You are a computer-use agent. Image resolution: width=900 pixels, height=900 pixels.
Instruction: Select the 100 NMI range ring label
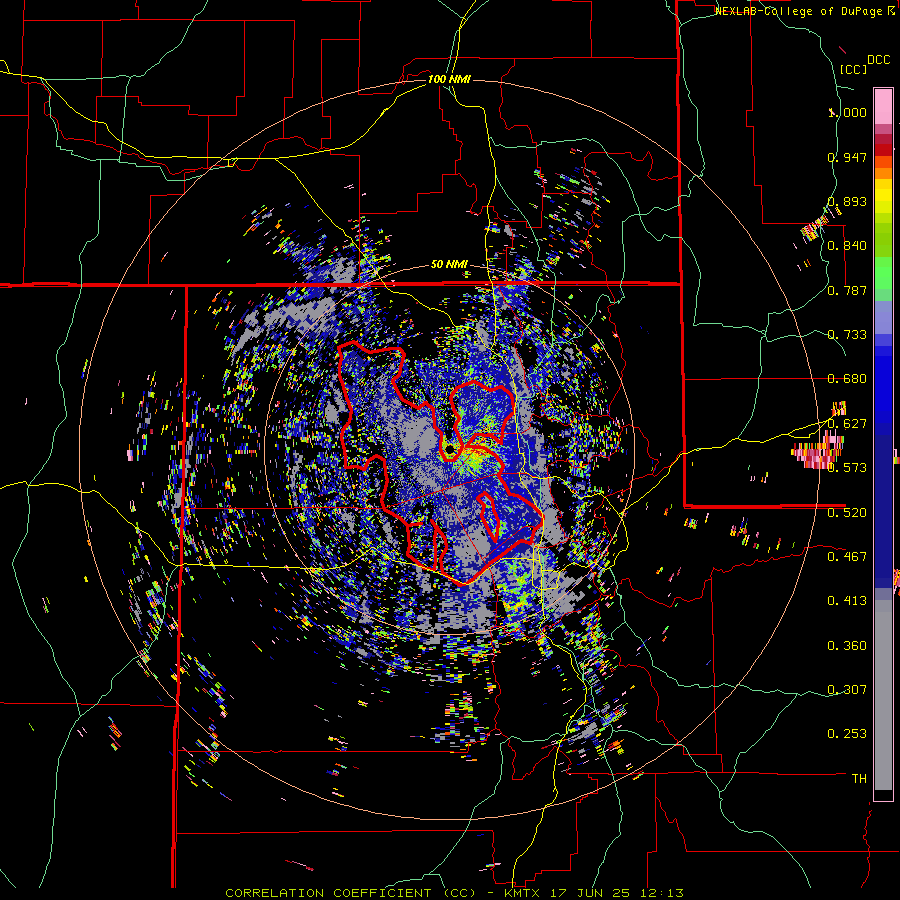pos(449,79)
